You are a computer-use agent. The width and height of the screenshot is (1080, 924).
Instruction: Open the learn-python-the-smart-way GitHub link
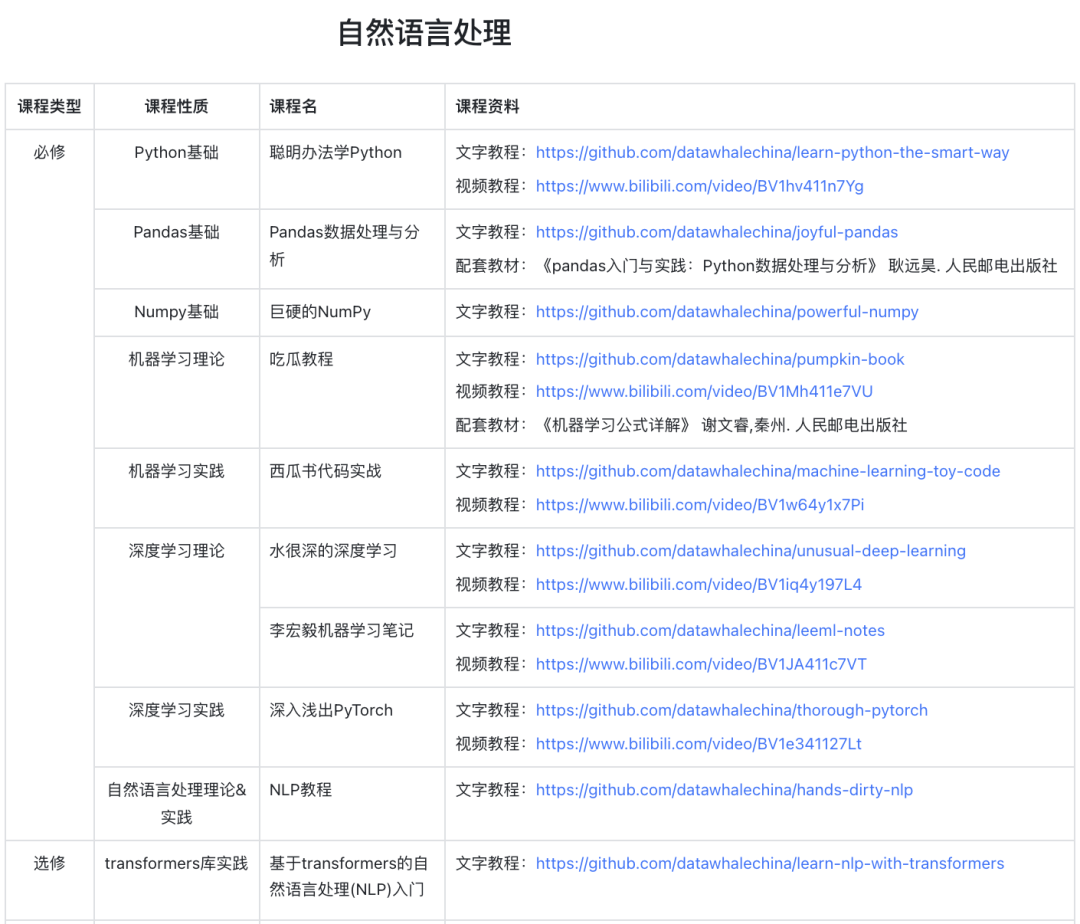[x=772, y=152]
